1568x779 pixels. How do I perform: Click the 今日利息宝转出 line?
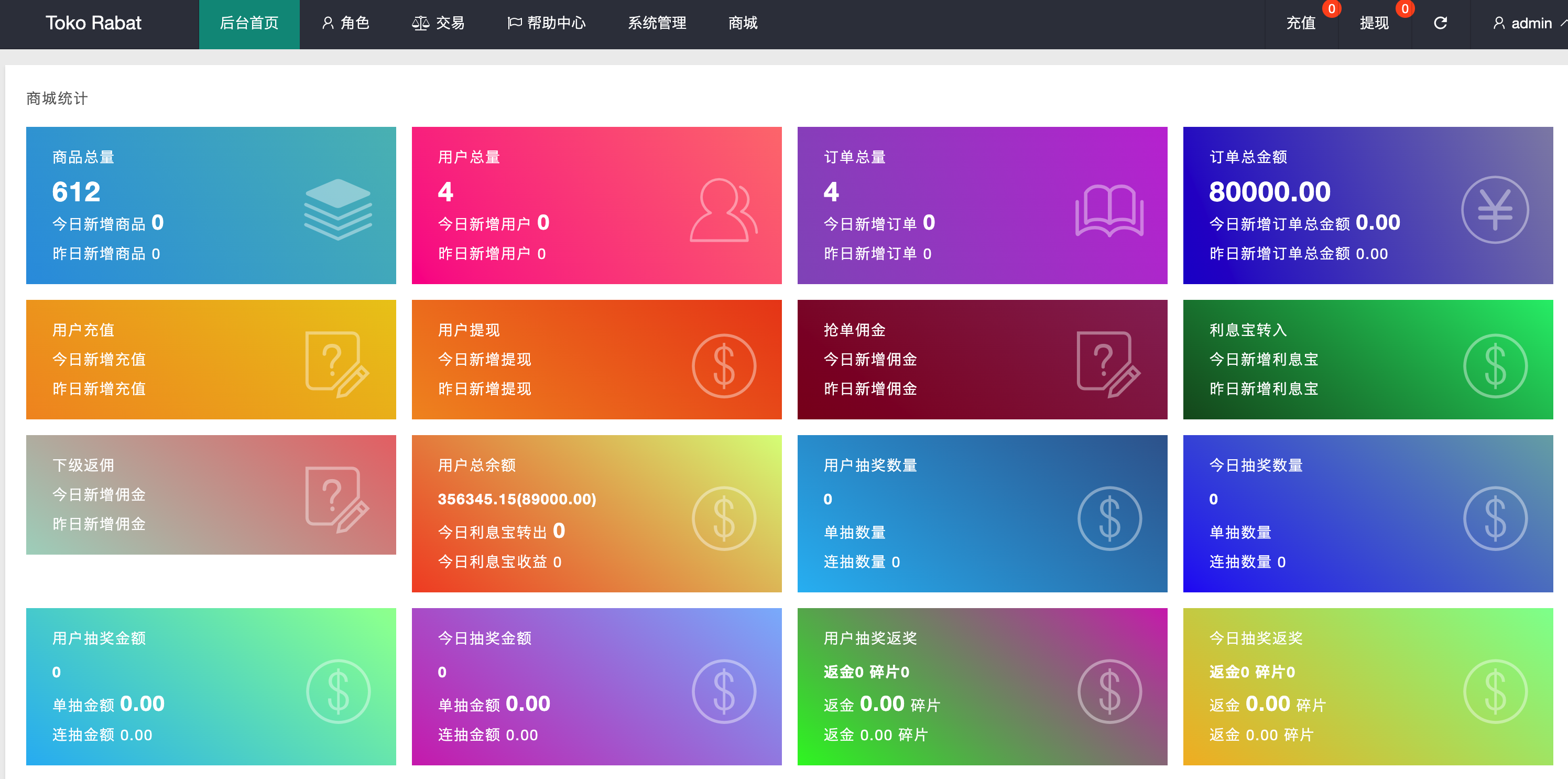501,531
